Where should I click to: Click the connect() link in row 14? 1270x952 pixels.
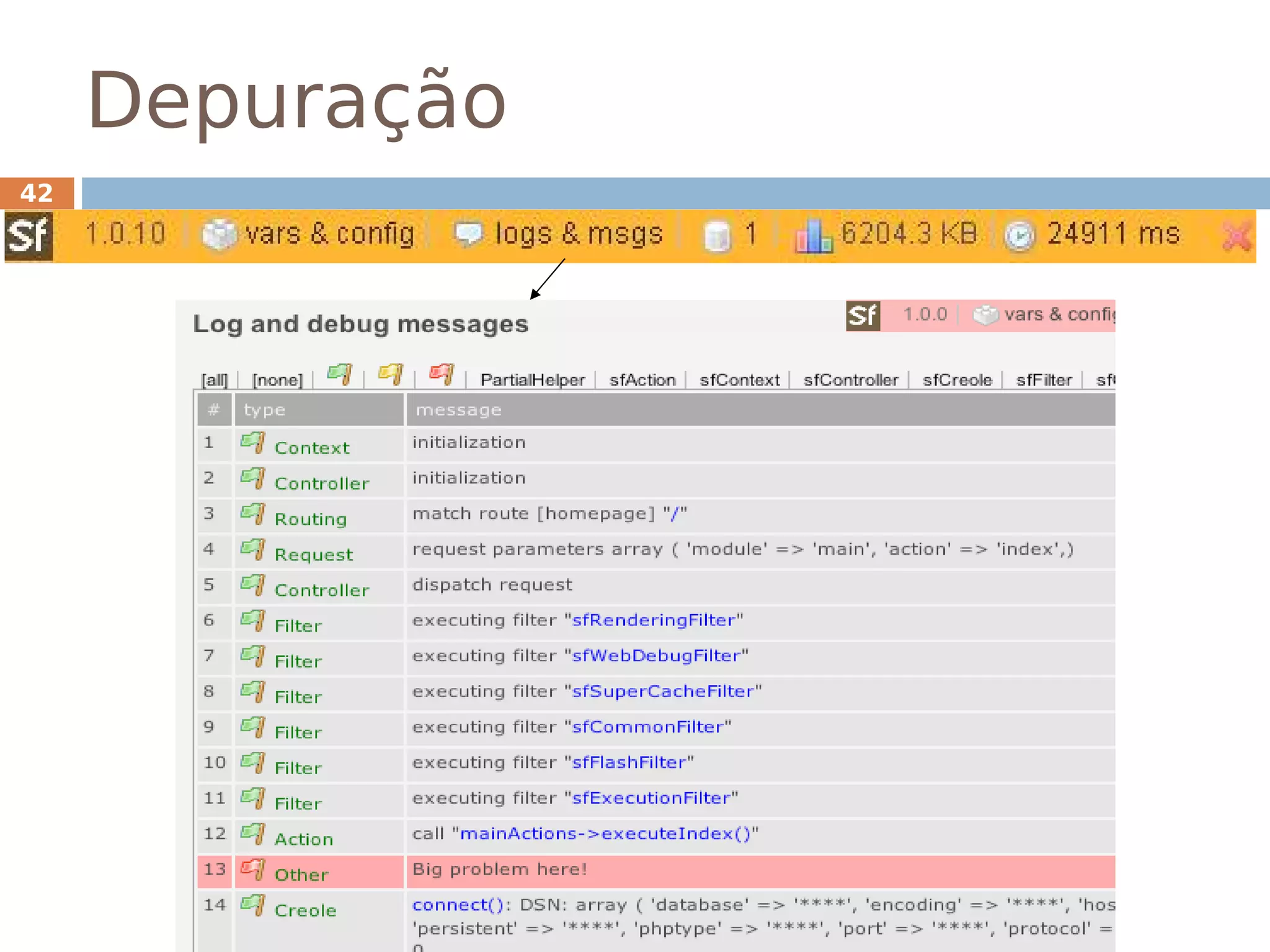[458, 905]
